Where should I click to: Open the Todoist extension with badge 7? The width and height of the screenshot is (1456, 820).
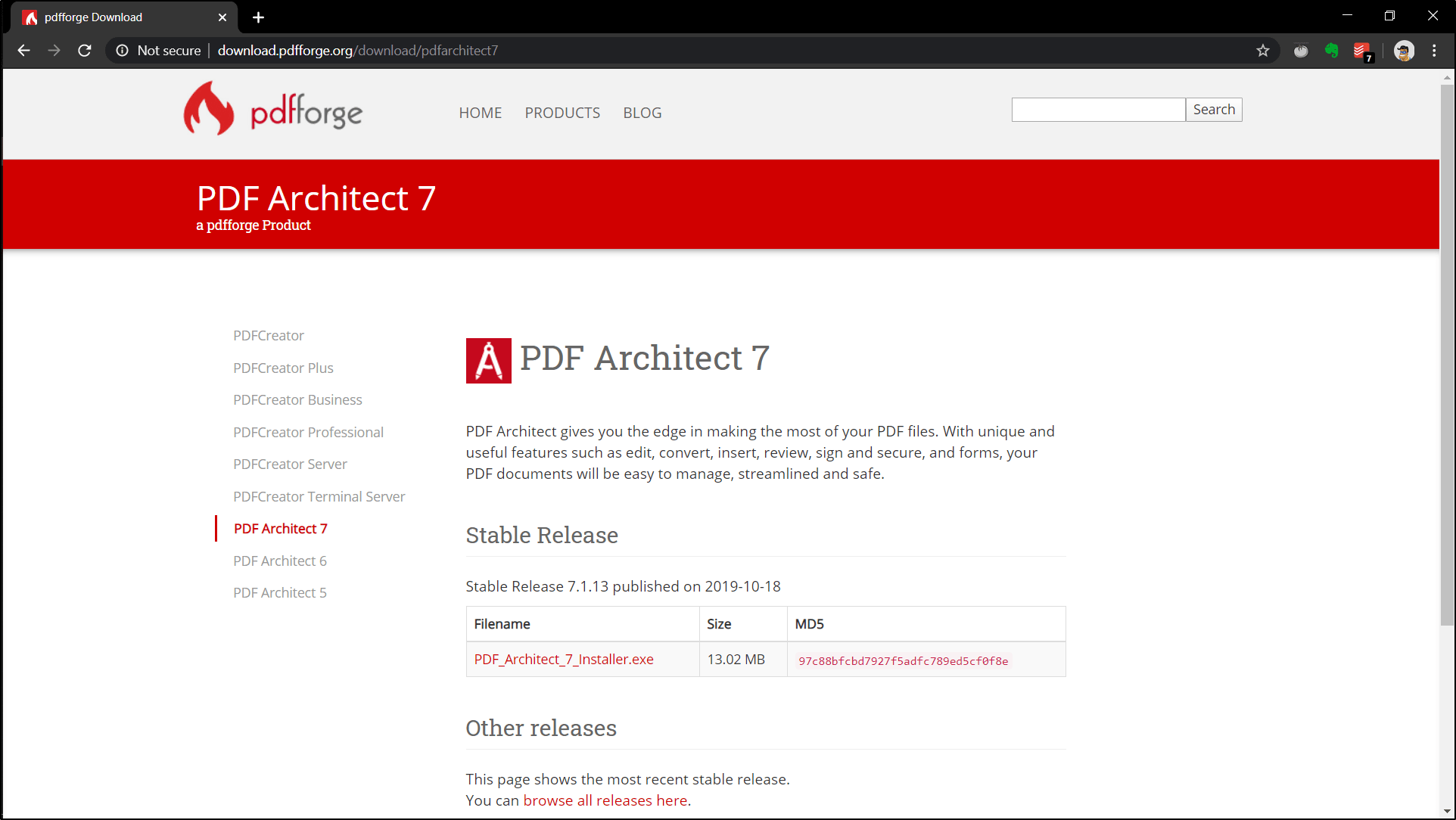1362,51
